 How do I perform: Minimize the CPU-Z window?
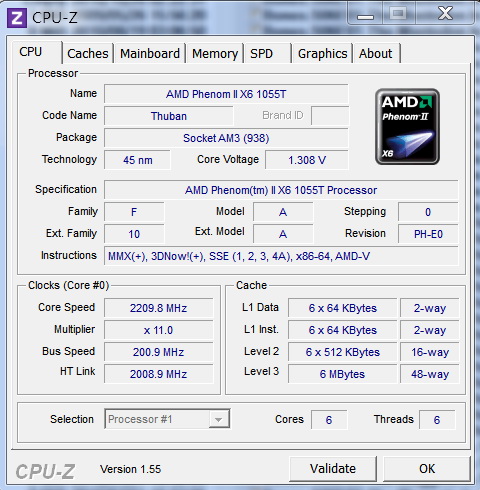365,14
